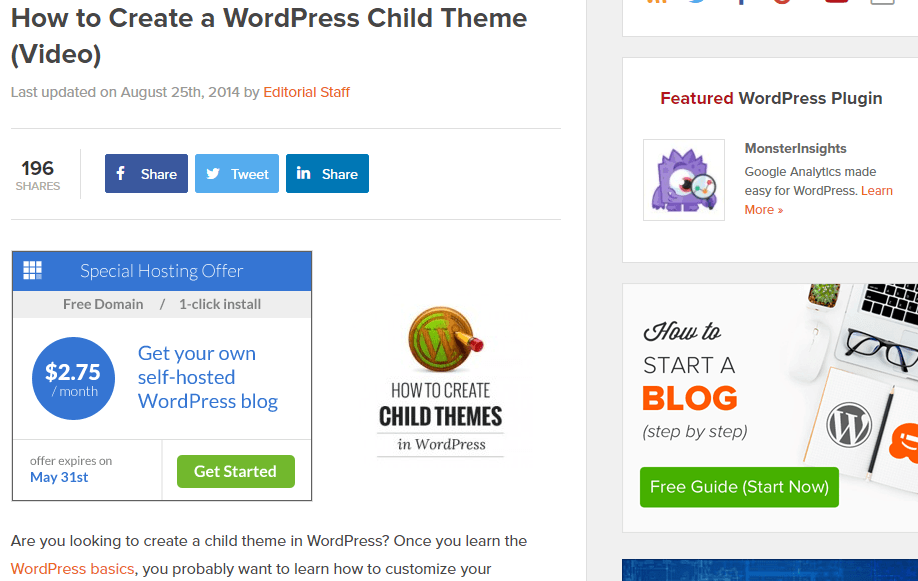Click the $2.75 per month price circle
The height and width of the screenshot is (581, 918).
click(x=73, y=378)
